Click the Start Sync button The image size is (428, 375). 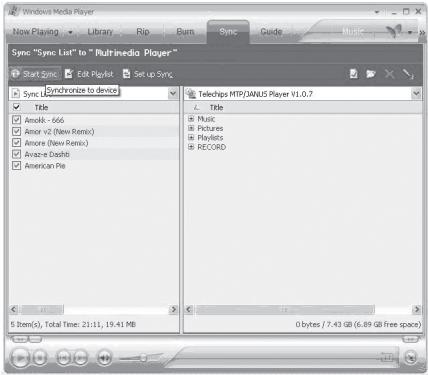(35, 74)
